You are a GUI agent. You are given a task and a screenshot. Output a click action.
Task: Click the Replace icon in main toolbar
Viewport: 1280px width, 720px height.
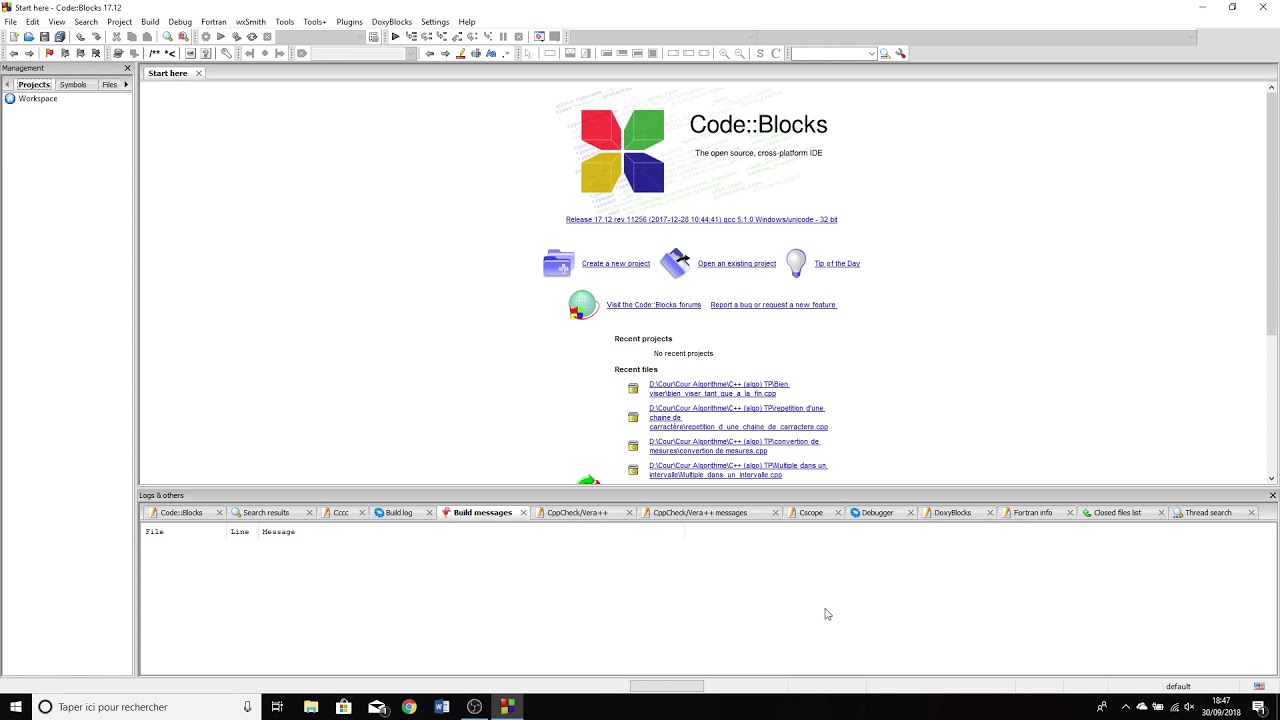click(x=183, y=37)
